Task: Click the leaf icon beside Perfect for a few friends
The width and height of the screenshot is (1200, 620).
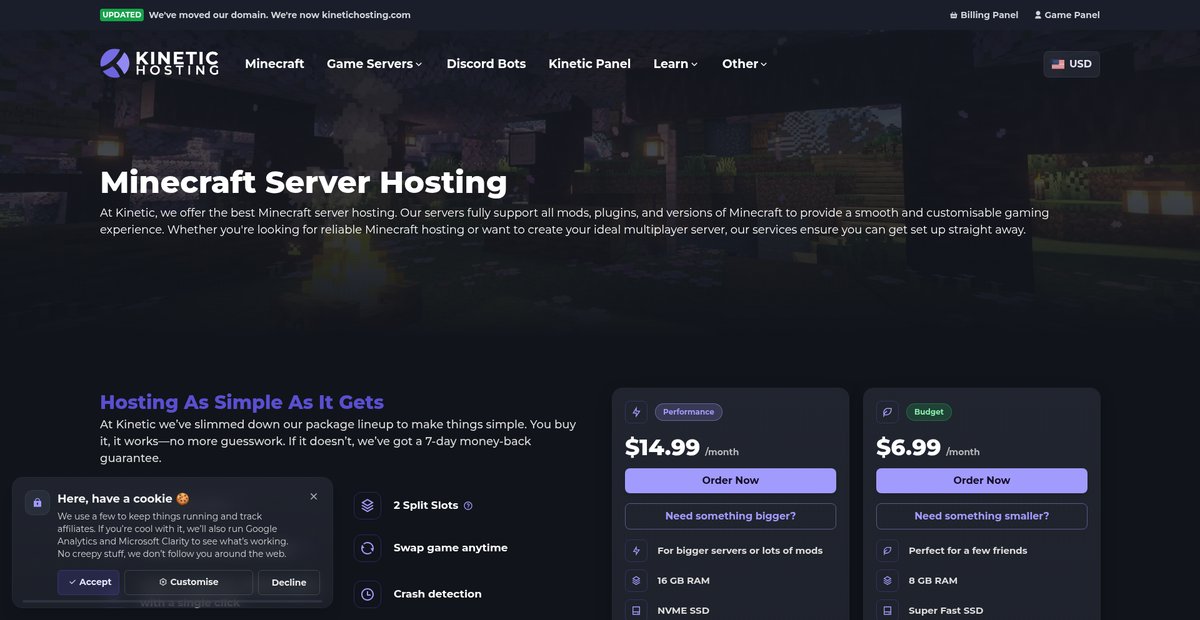Action: [887, 551]
